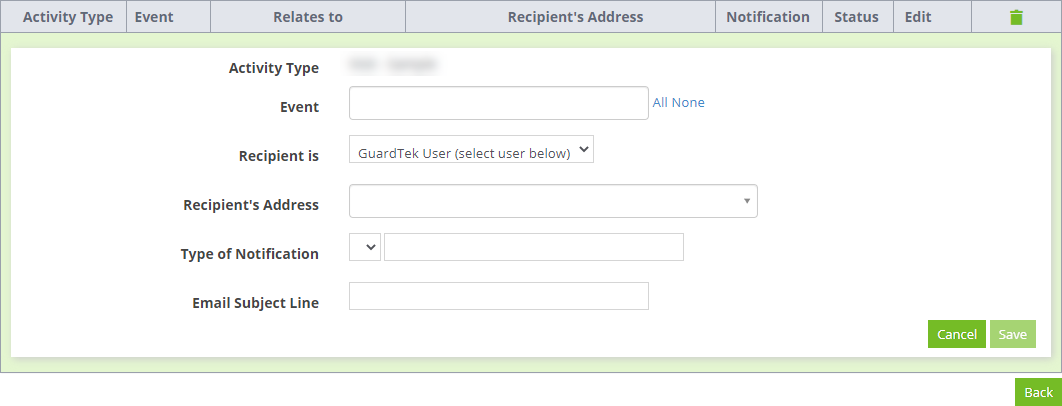Click the All link beside Event
Image resolution: width=1062 pixels, height=406 pixels.
[660, 103]
